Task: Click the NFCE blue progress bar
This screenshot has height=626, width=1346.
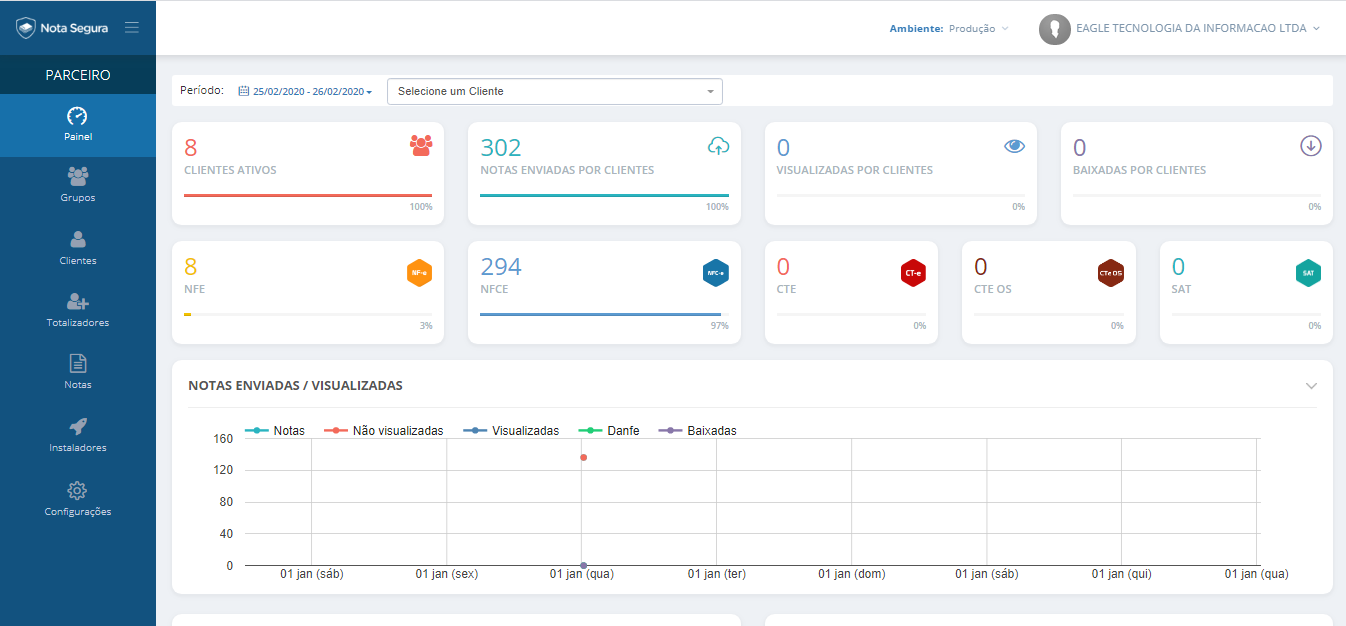Action: click(600, 314)
